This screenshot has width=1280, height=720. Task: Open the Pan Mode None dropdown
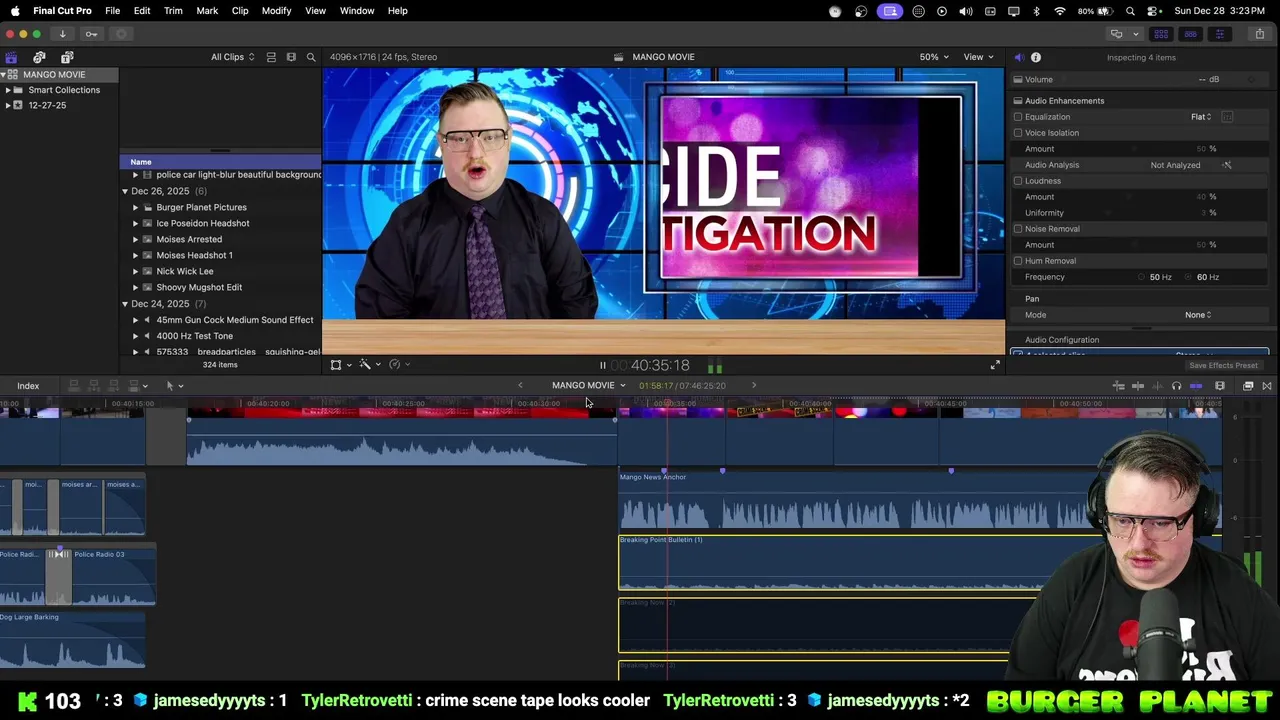pos(1198,315)
